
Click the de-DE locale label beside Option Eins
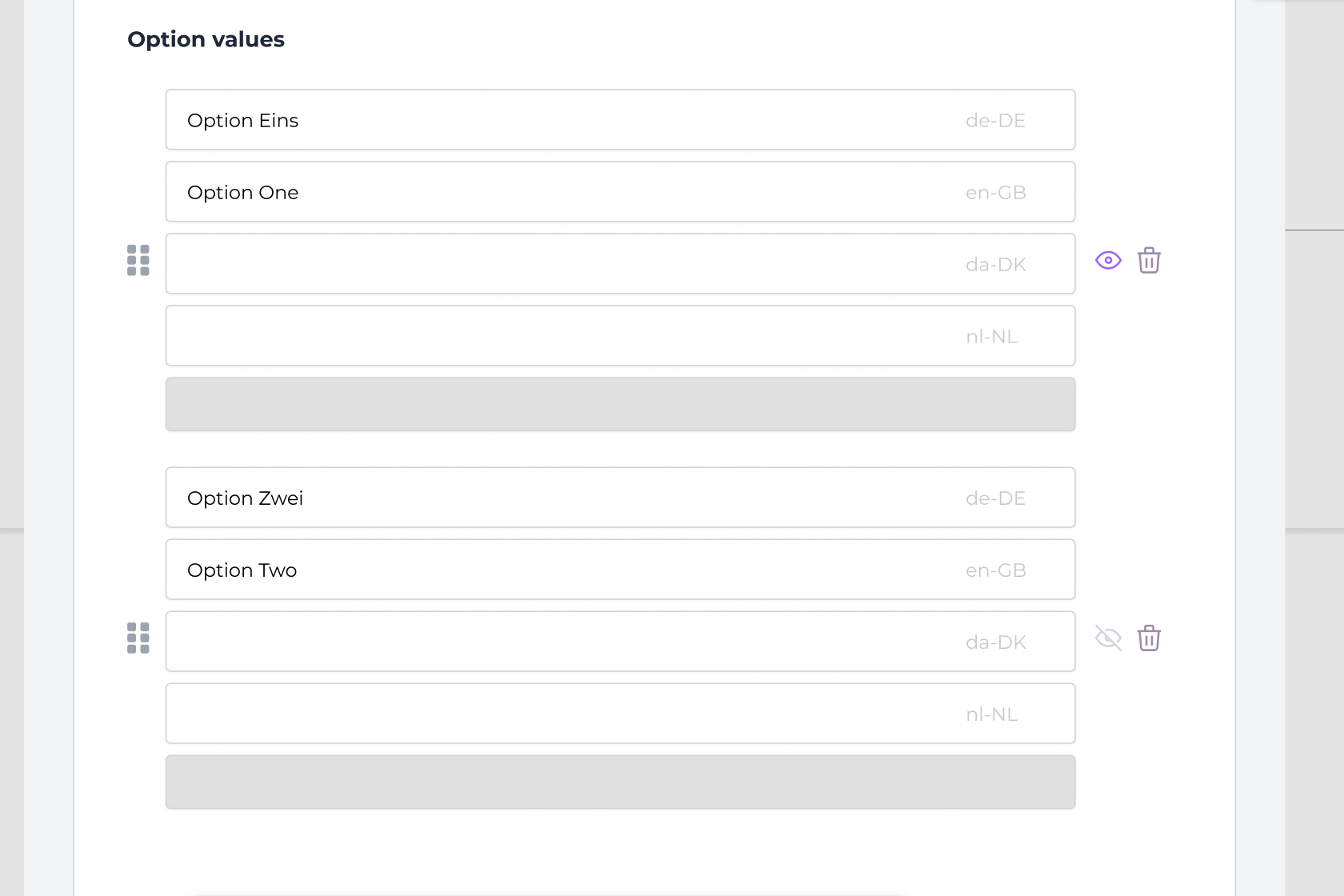(995, 121)
